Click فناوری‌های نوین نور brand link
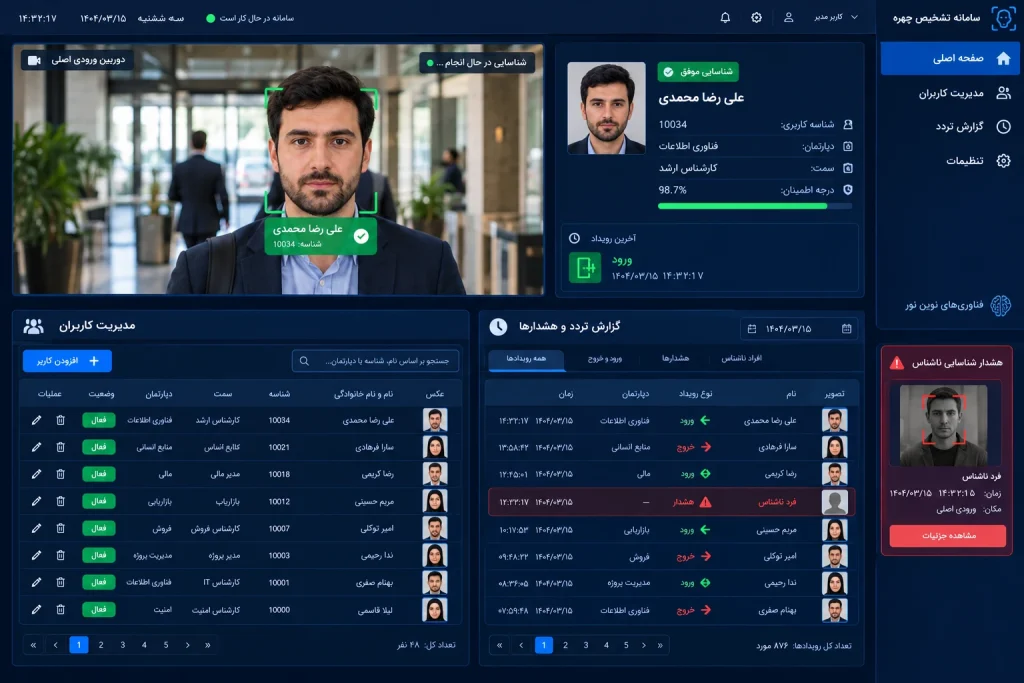 pos(957,305)
